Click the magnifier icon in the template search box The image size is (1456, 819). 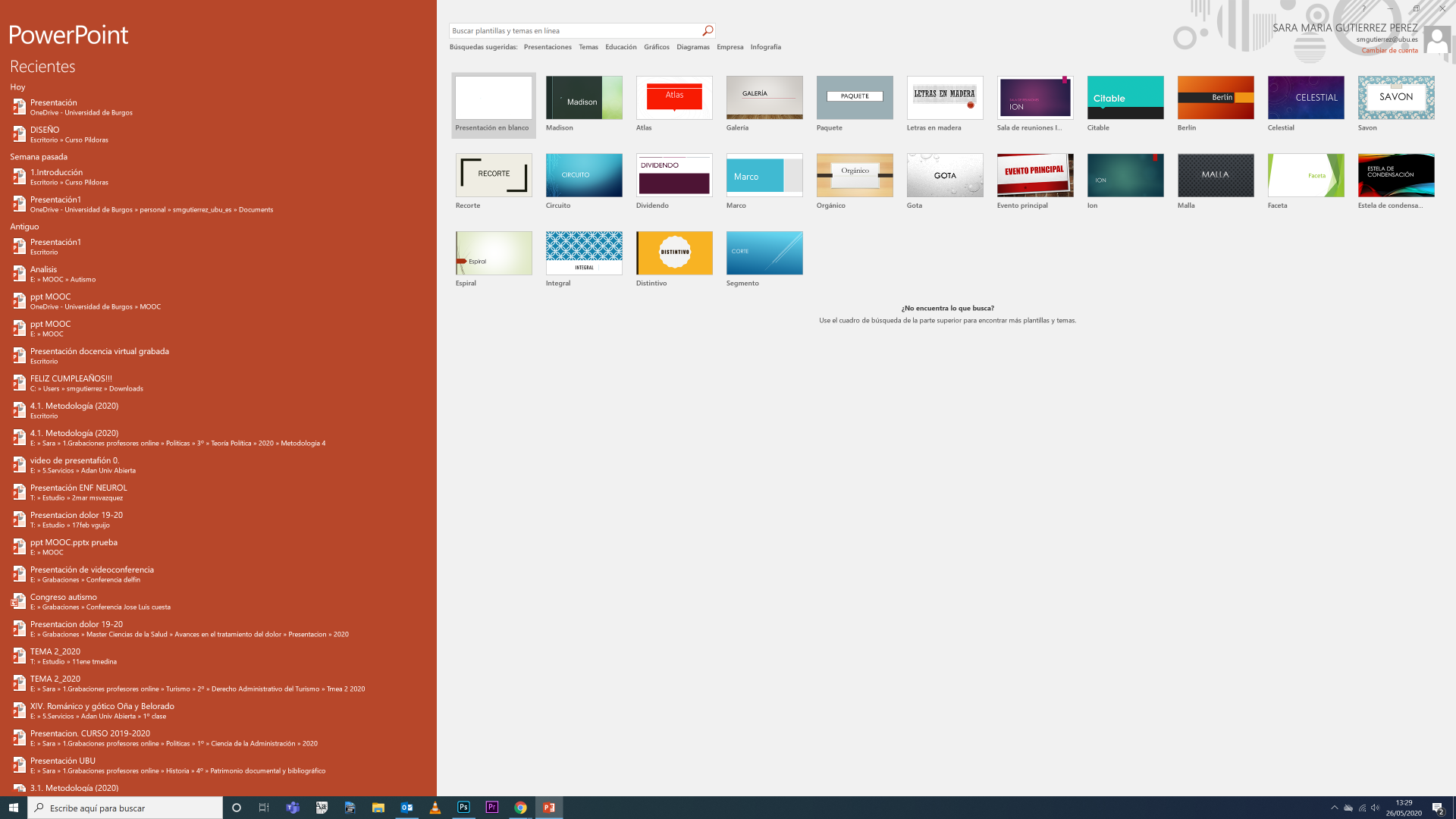point(708,31)
